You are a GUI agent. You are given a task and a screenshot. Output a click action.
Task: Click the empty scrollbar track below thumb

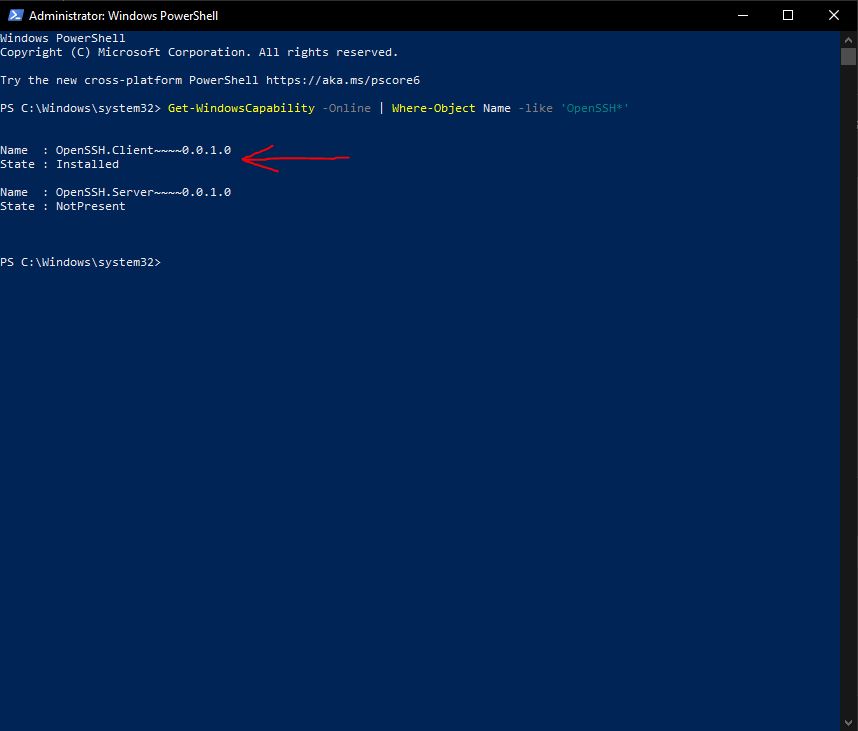848,400
